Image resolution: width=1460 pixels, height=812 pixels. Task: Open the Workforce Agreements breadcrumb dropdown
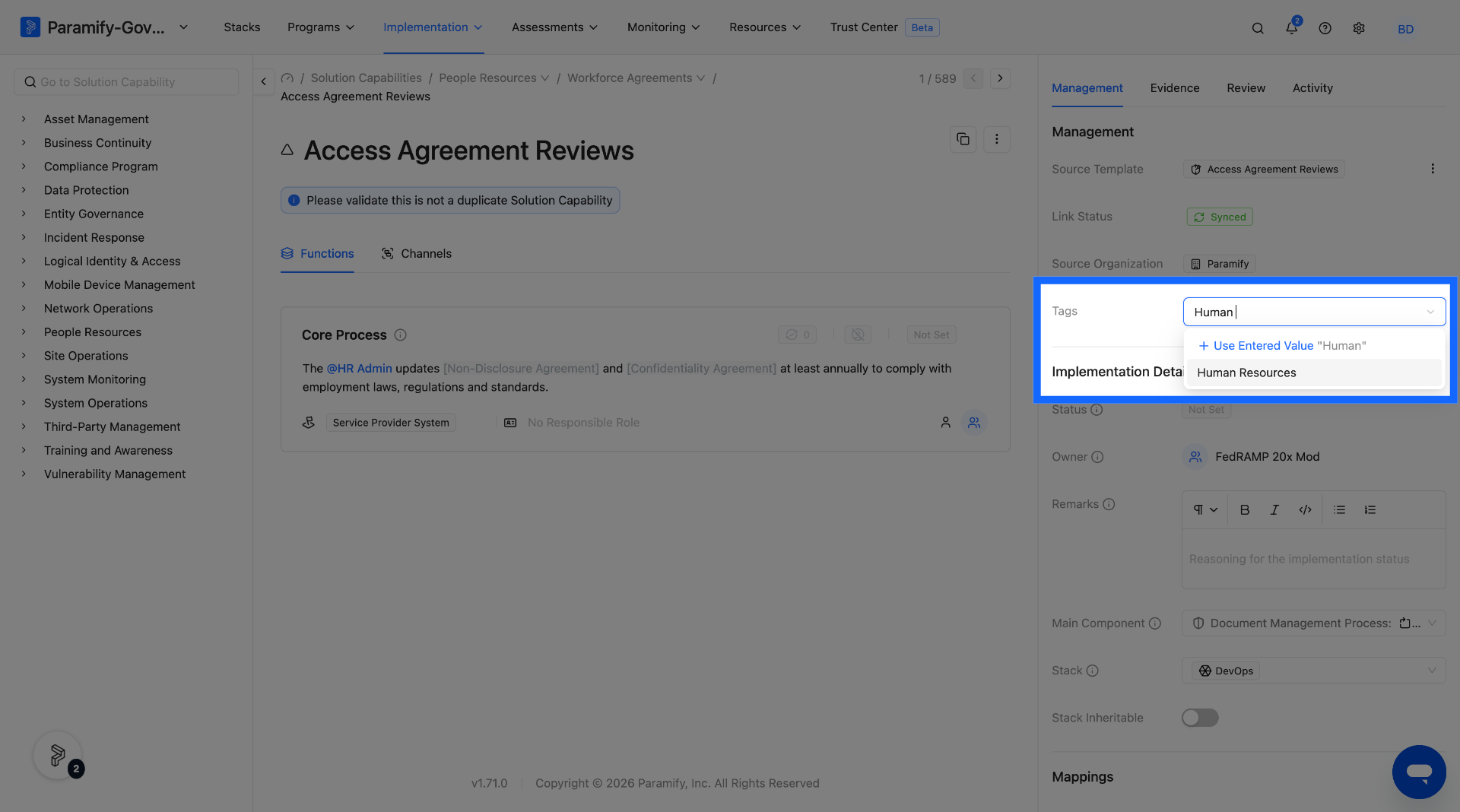click(x=700, y=78)
